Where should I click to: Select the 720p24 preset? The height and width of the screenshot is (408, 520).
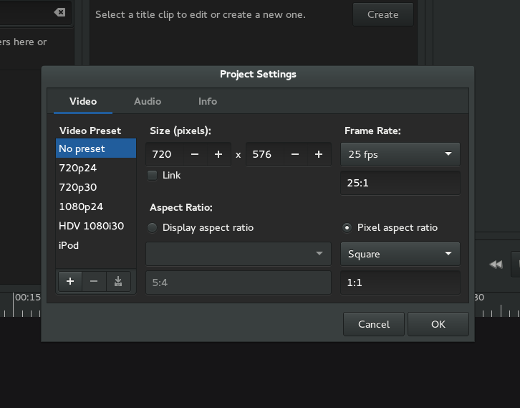click(96, 168)
